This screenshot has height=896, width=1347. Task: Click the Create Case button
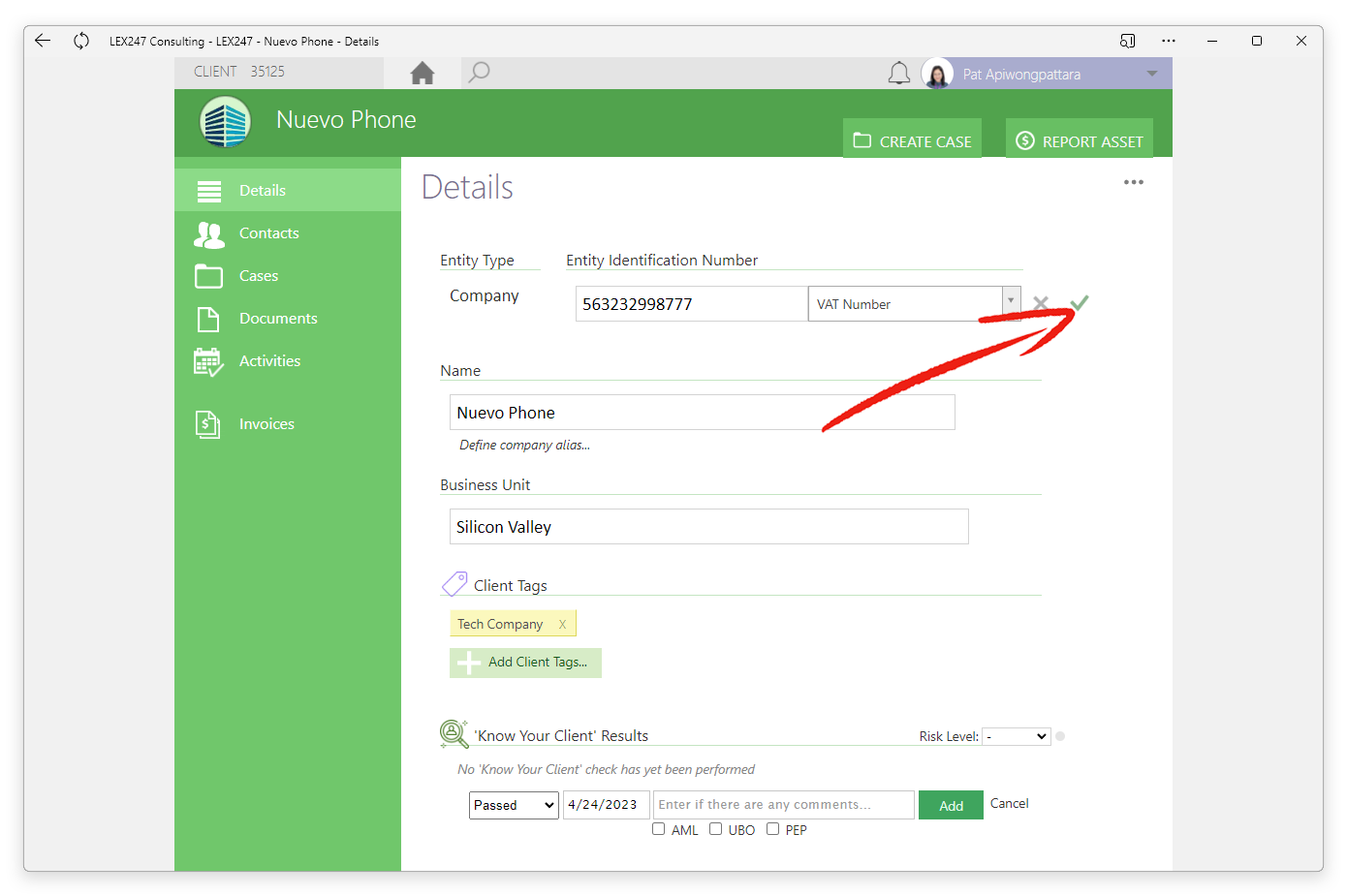912,139
